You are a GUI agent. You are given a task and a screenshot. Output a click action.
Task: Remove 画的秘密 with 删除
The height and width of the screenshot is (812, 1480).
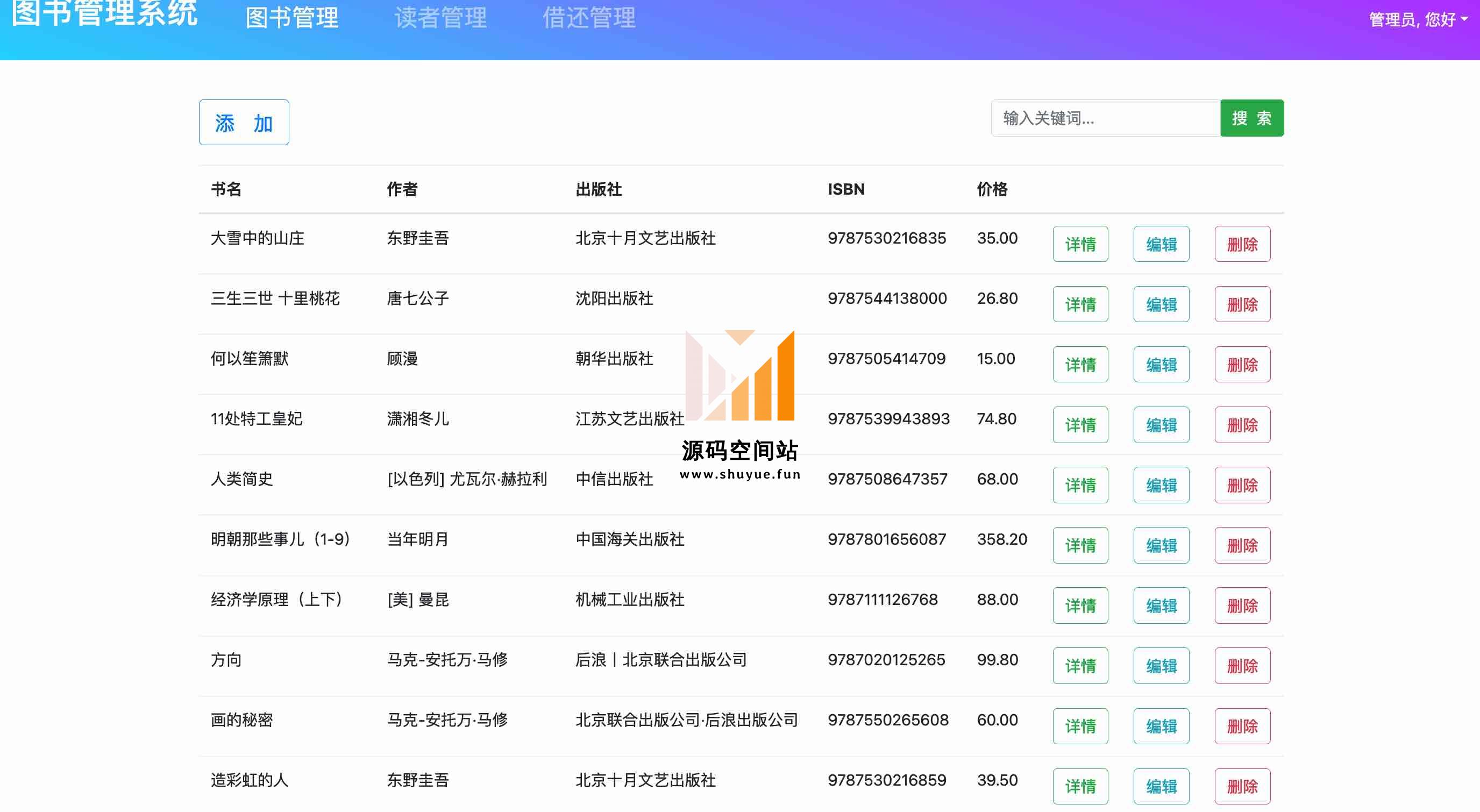[1242, 726]
